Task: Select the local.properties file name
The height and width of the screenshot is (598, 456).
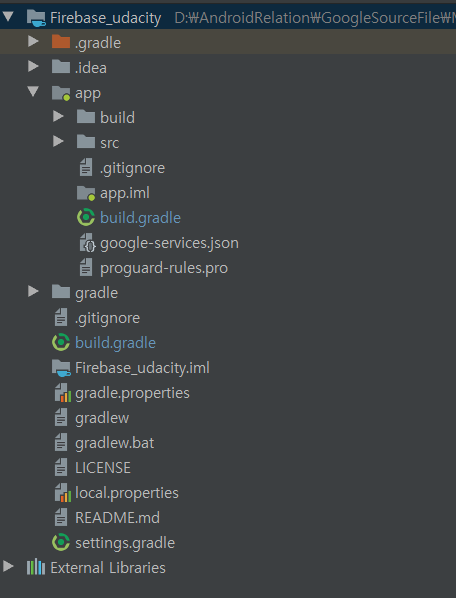Action: click(127, 493)
